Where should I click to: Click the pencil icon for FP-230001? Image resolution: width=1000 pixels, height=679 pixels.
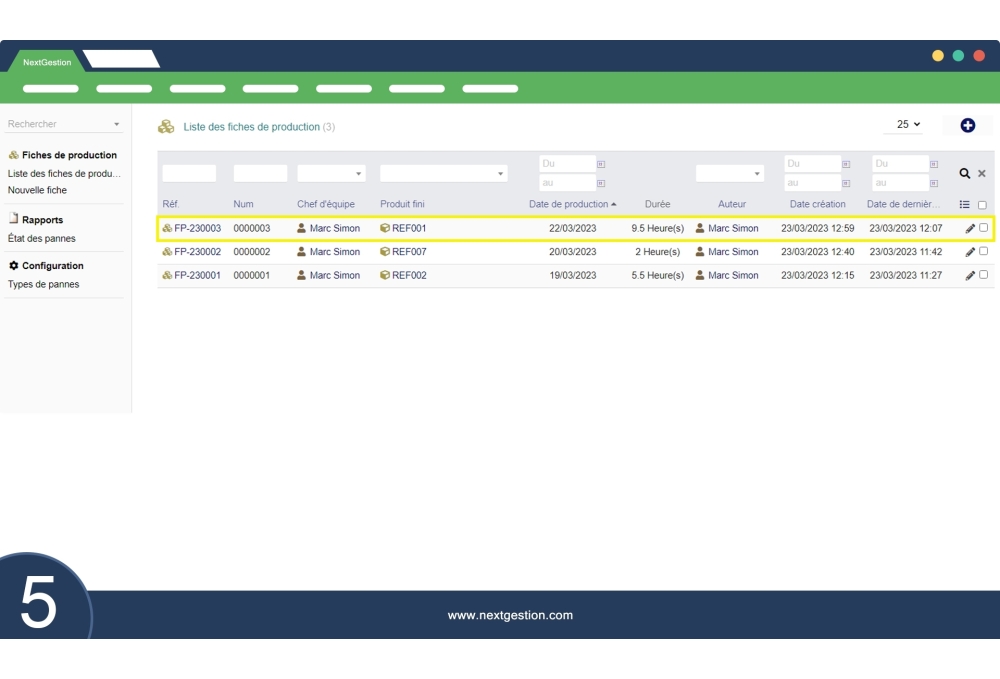pyautogui.click(x=970, y=276)
